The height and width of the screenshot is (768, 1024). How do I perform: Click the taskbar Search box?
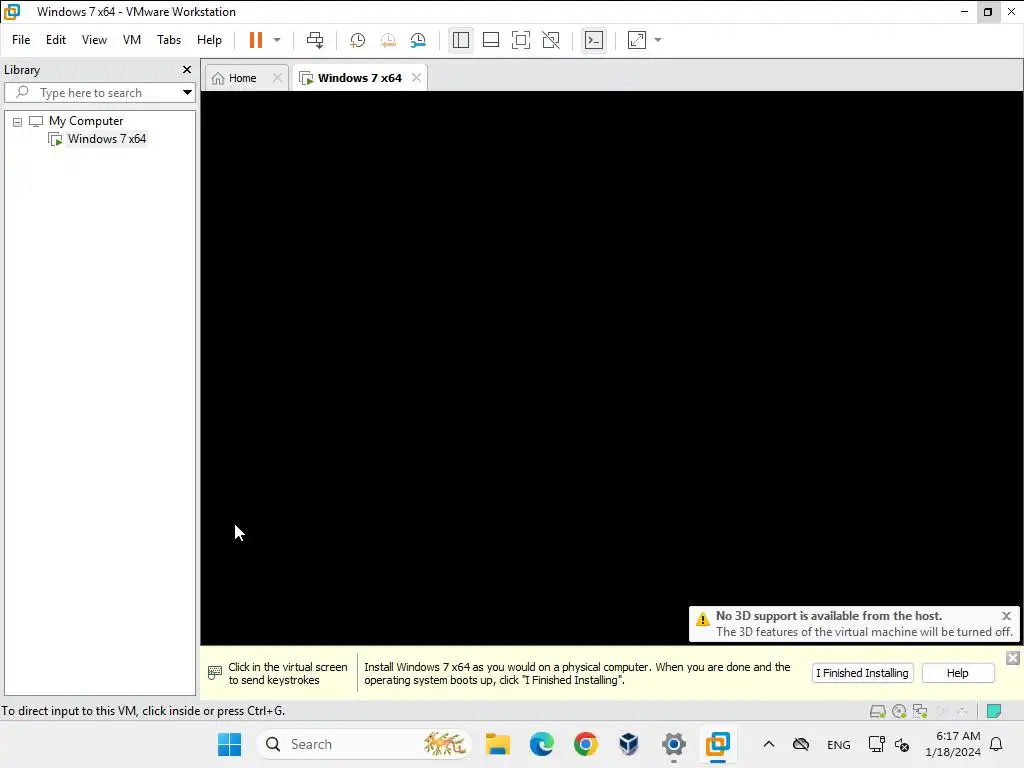pyautogui.click(x=364, y=744)
